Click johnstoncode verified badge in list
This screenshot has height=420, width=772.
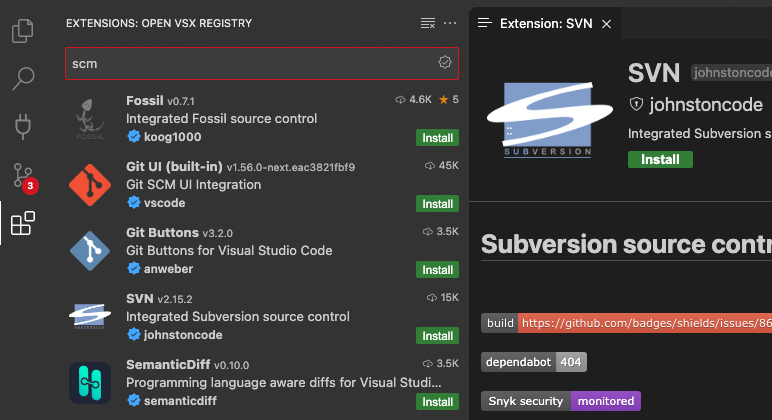click(x=133, y=334)
